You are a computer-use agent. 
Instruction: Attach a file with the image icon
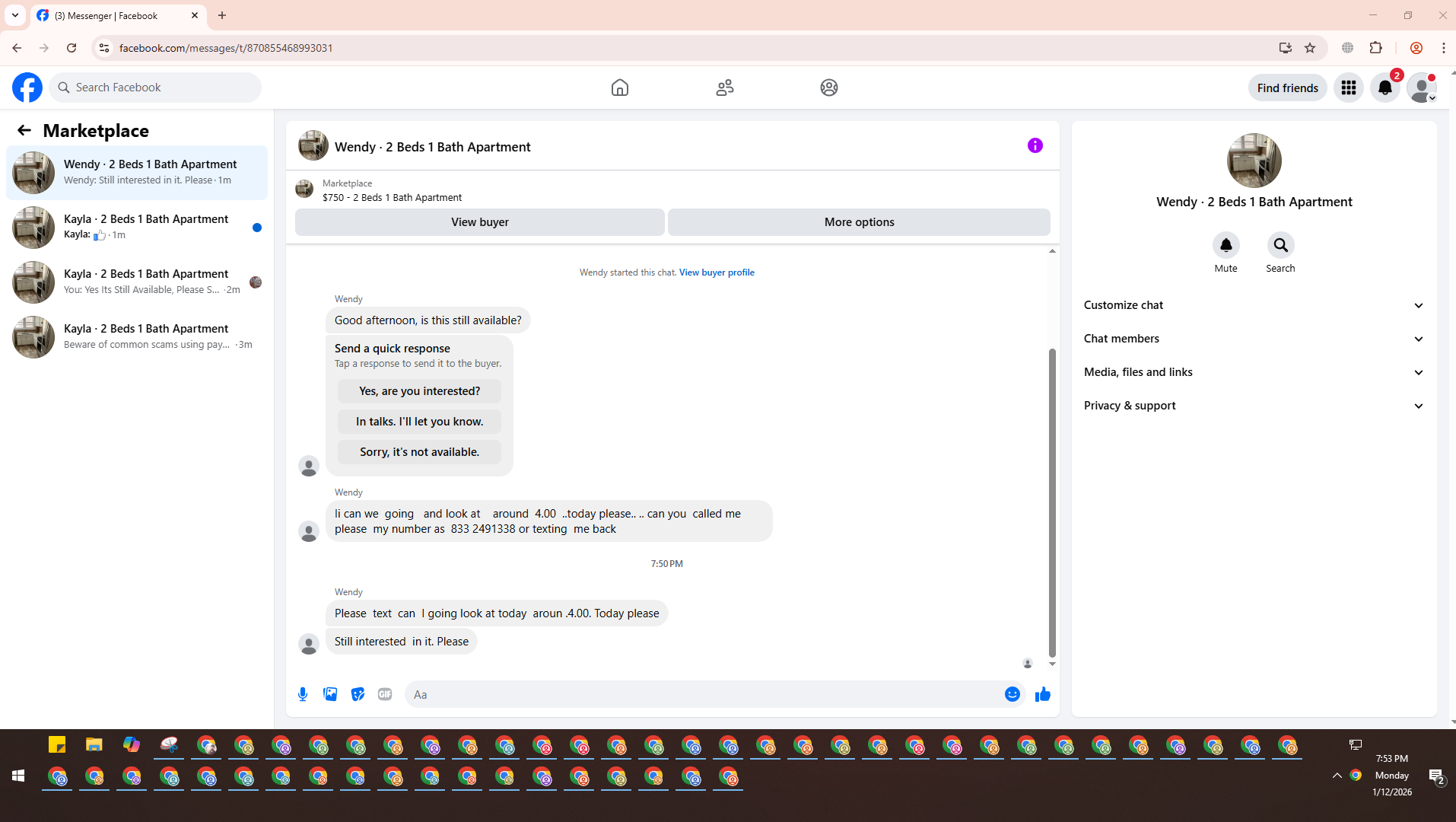point(330,694)
